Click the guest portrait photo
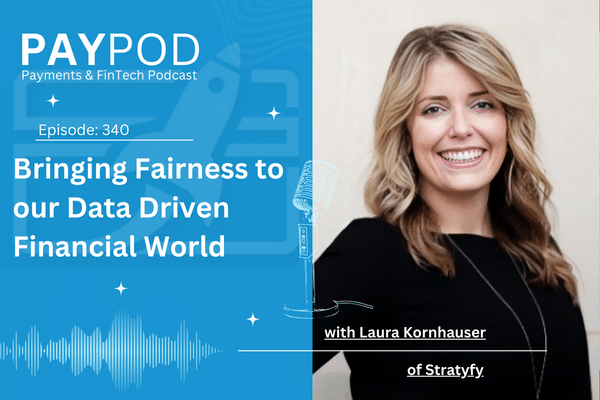The image size is (600, 400). (456, 200)
